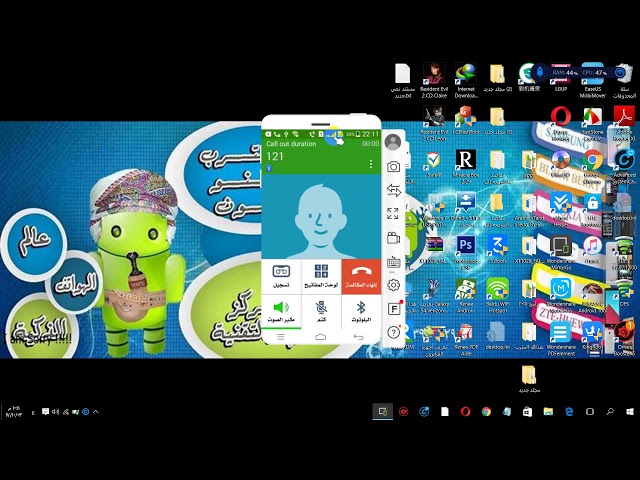The height and width of the screenshot is (480, 640).
Task: Open Resident Evil 2 CD Claire shortcut
Action: point(434,80)
